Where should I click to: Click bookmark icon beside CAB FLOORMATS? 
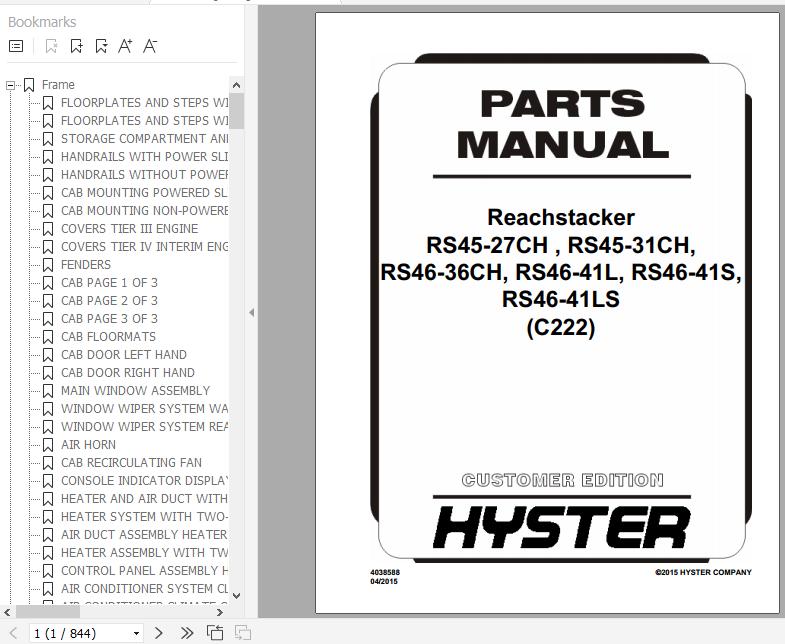pyautogui.click(x=48, y=338)
